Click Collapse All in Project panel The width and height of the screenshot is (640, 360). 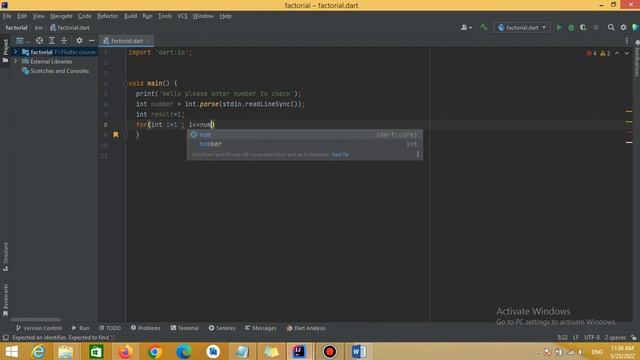[64, 41]
